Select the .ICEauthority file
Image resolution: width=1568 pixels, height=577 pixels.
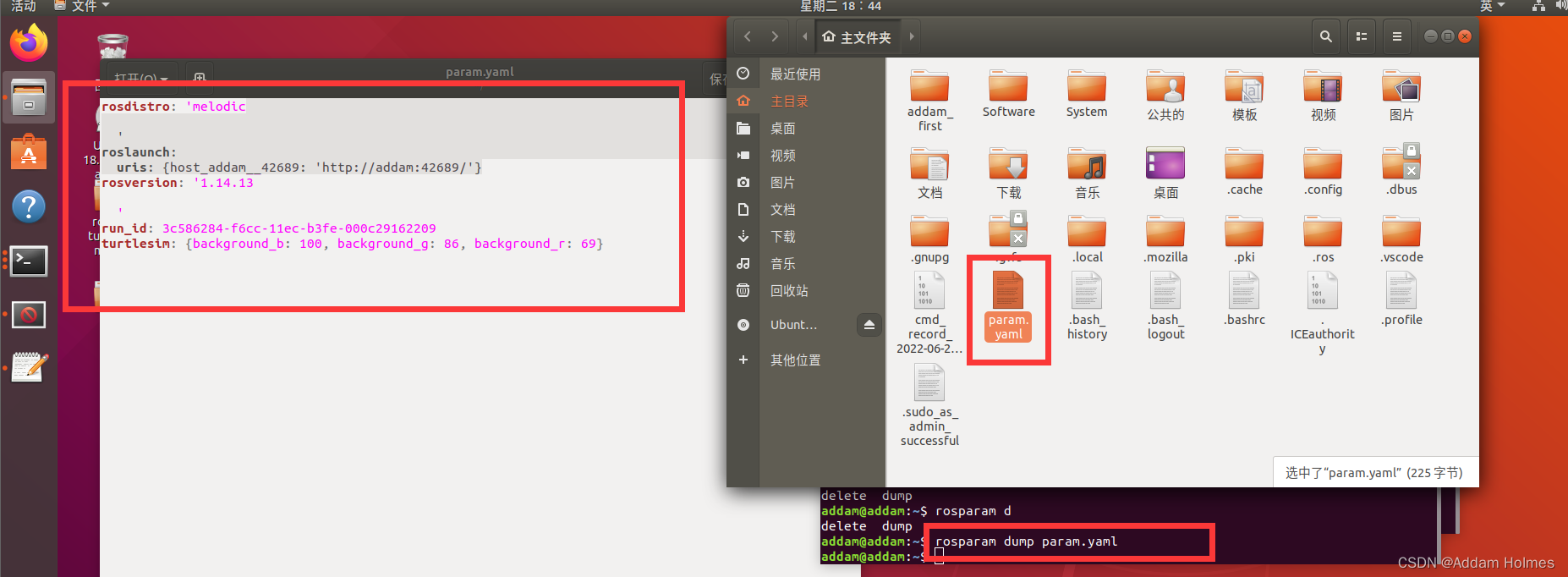pyautogui.click(x=1323, y=313)
